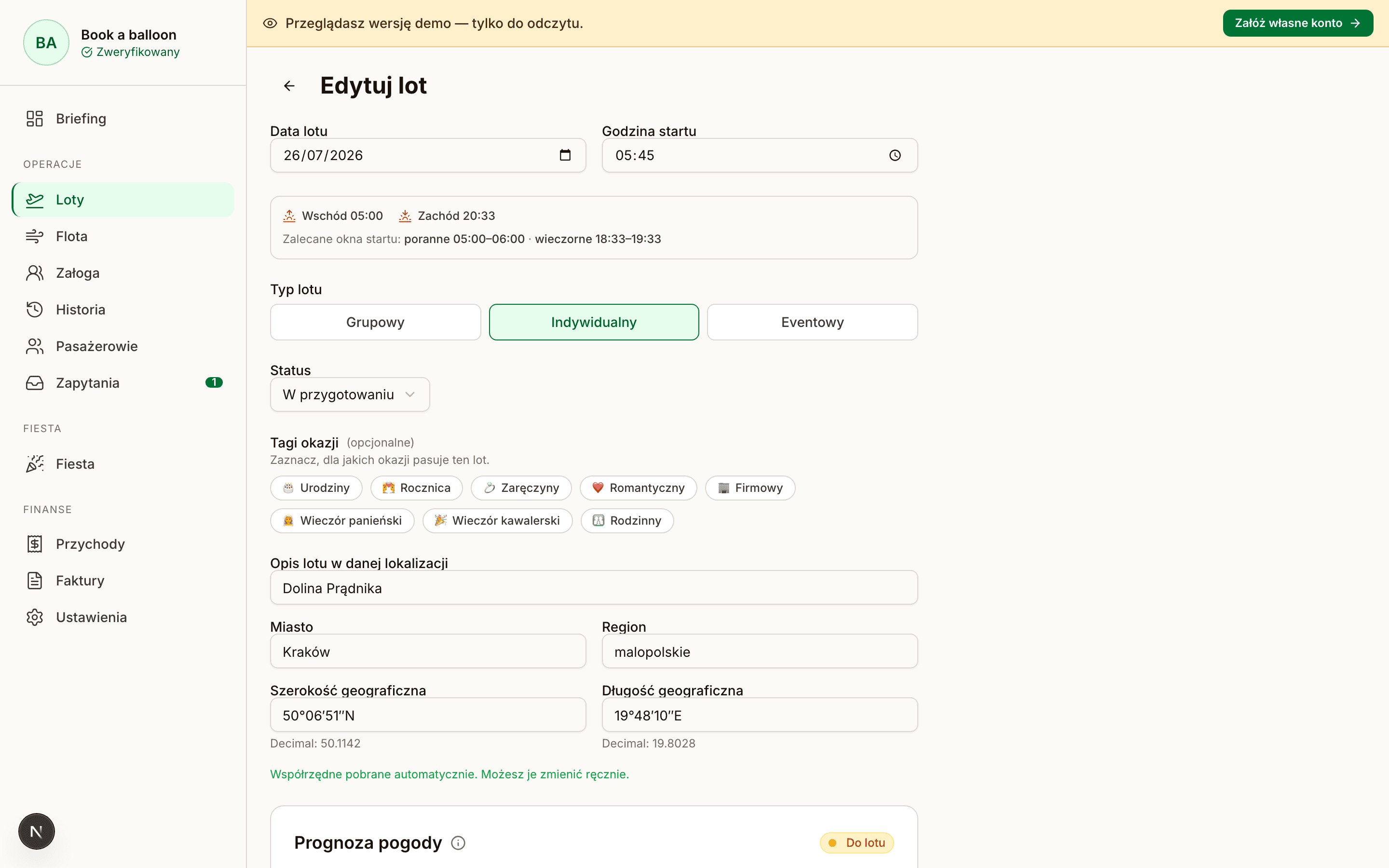Click the Zachód sunset icon
This screenshot has width=1389, height=868.
click(x=405, y=216)
